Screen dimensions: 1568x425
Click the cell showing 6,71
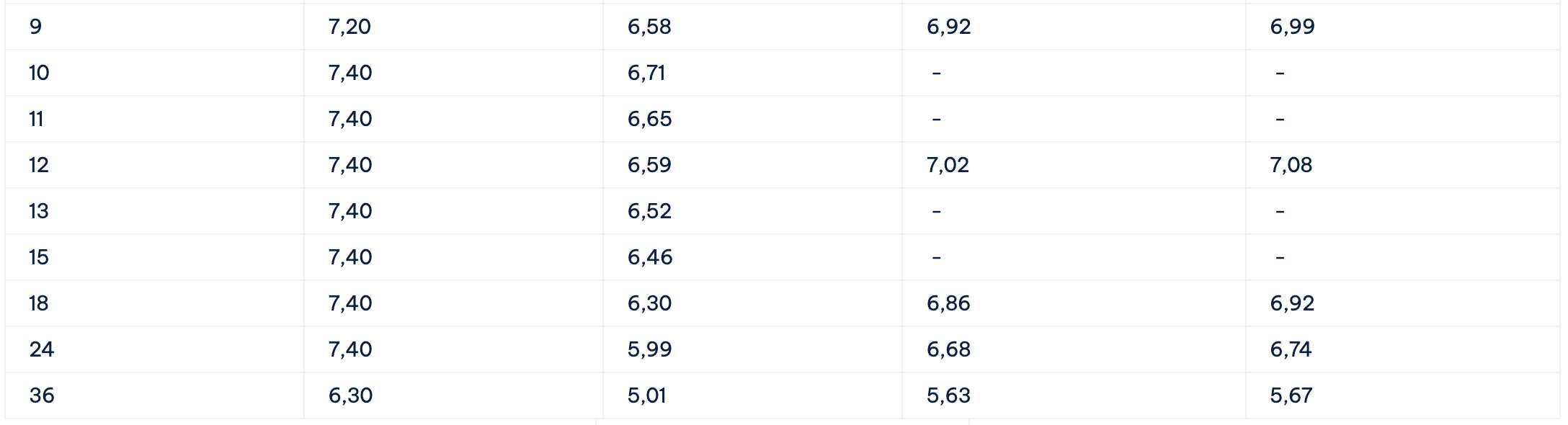(x=646, y=73)
